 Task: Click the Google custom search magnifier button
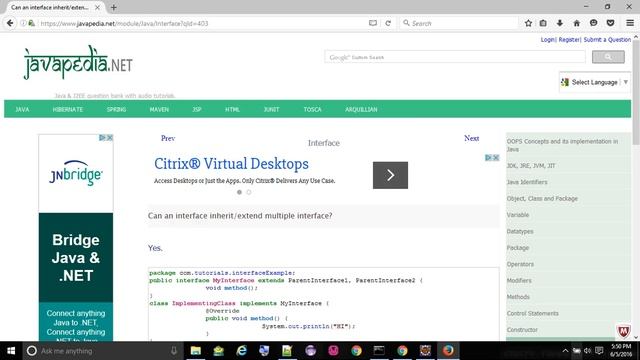(608, 57)
